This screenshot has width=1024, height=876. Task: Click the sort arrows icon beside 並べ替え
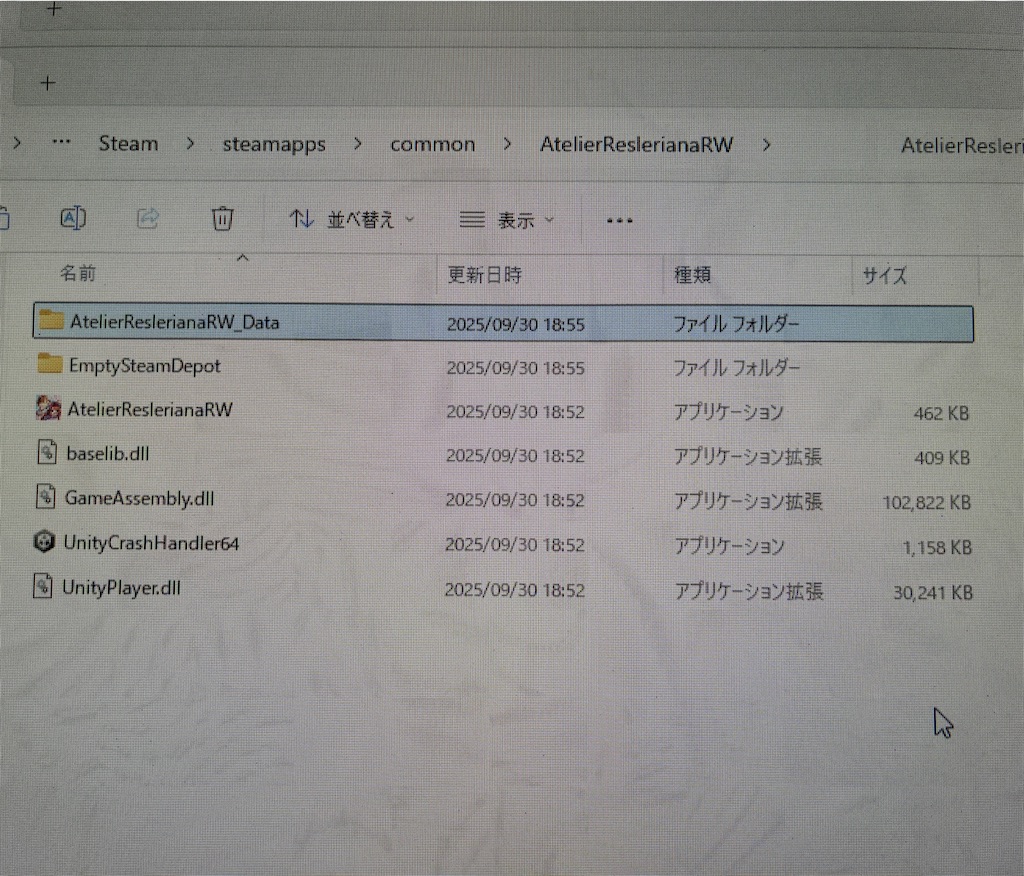(302, 219)
